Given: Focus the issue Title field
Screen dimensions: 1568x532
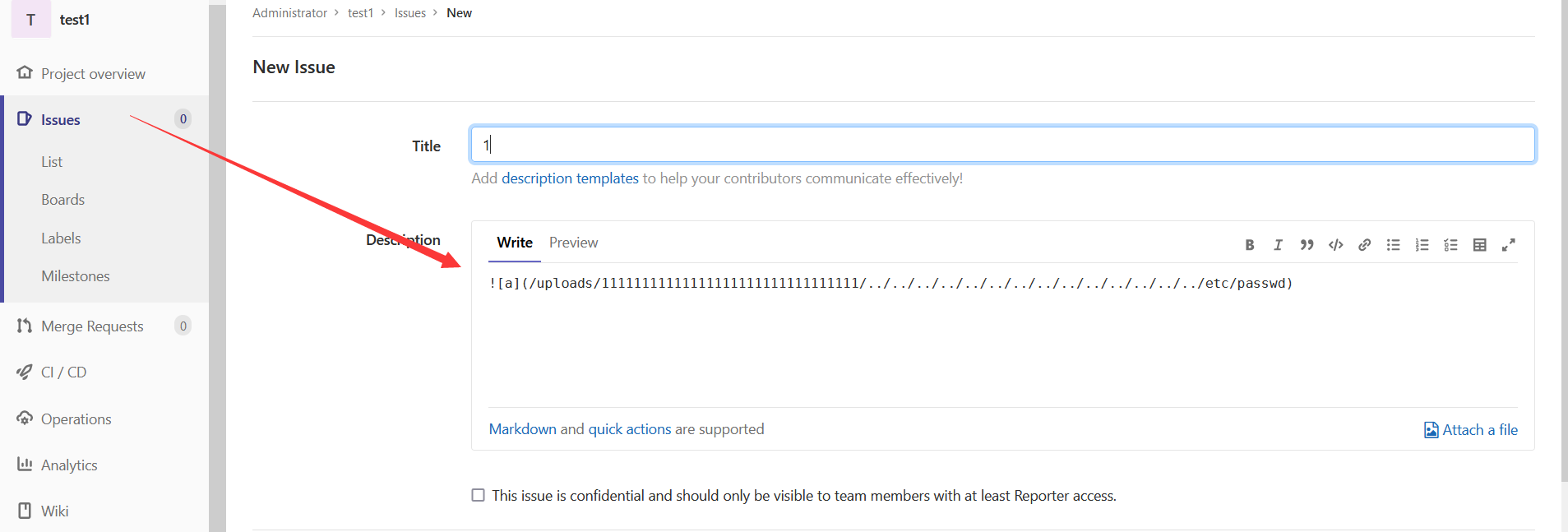Looking at the screenshot, I should pyautogui.click(x=1002, y=145).
